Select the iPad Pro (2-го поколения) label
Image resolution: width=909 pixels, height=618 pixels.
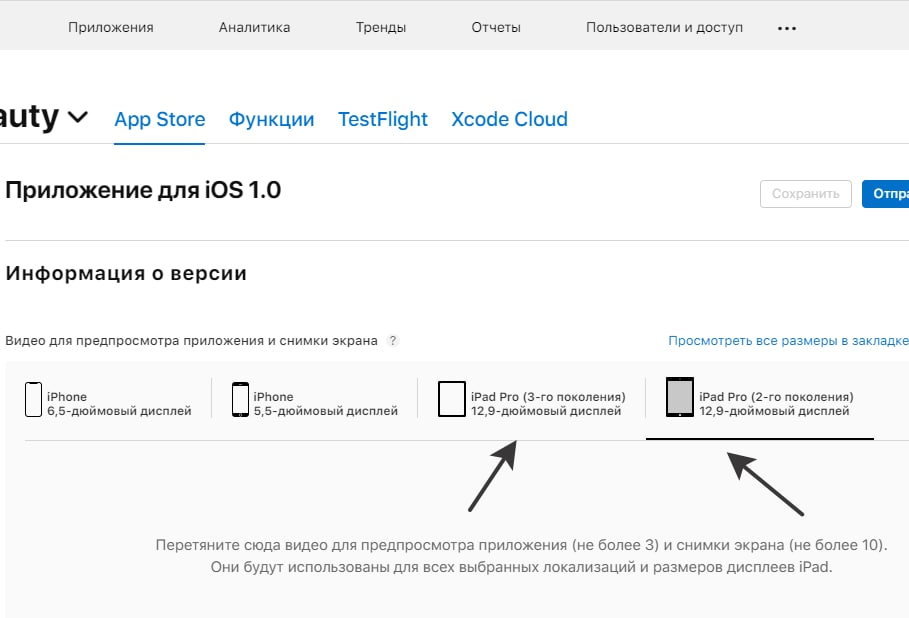776,403
